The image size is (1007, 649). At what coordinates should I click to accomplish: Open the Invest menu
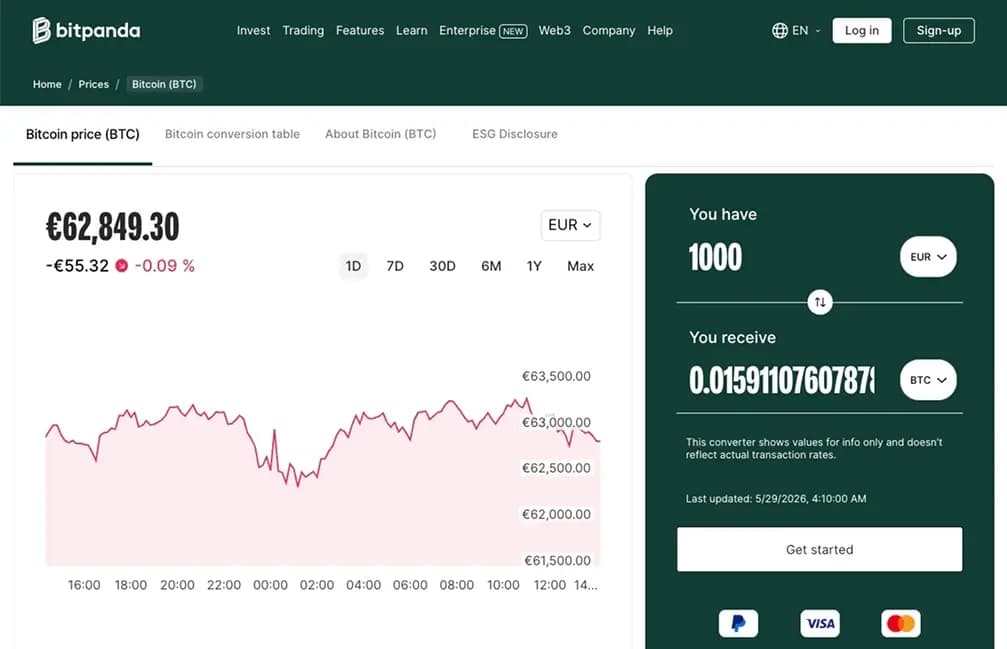pyautogui.click(x=253, y=30)
